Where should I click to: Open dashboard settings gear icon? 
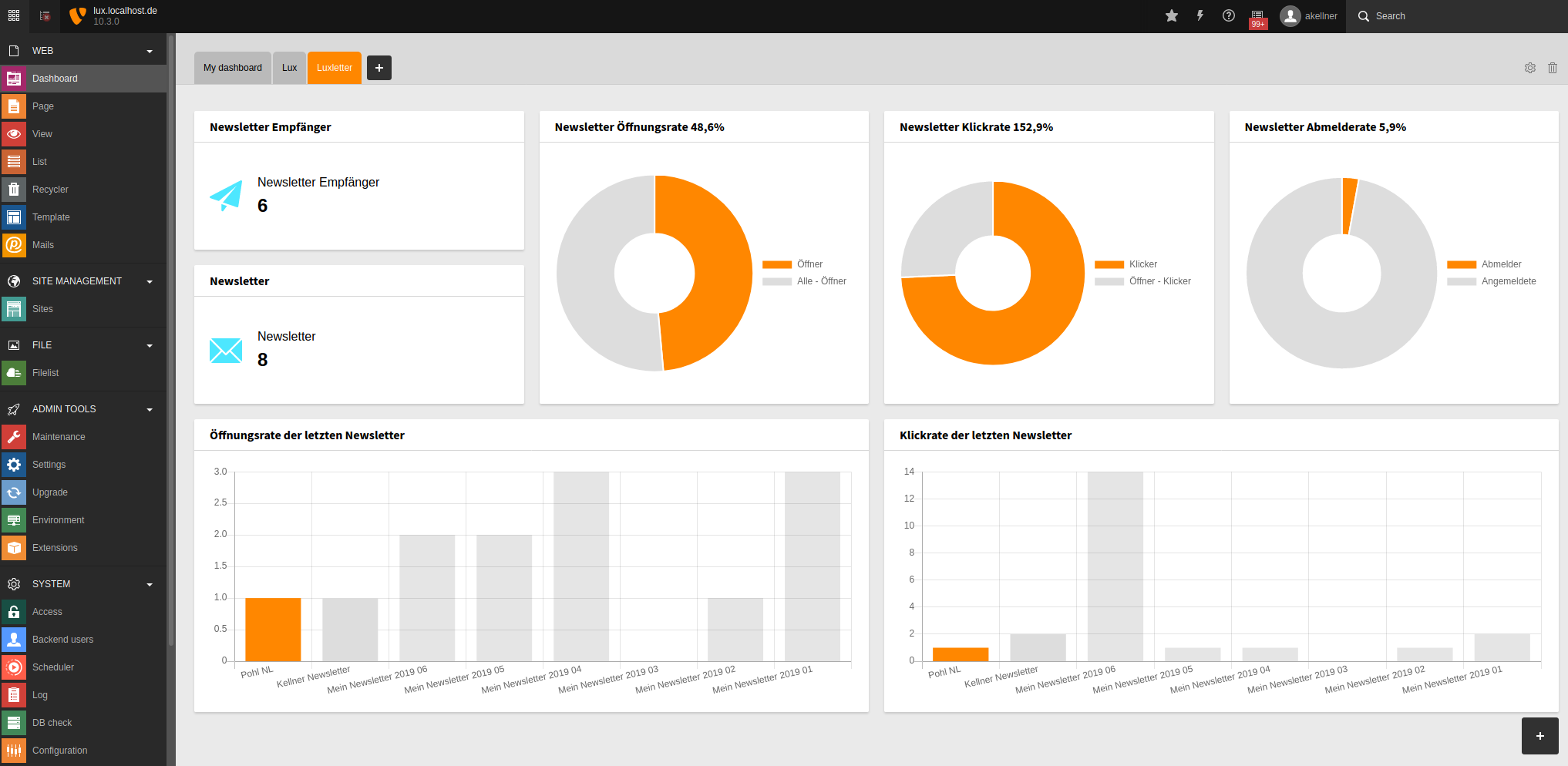(x=1530, y=68)
